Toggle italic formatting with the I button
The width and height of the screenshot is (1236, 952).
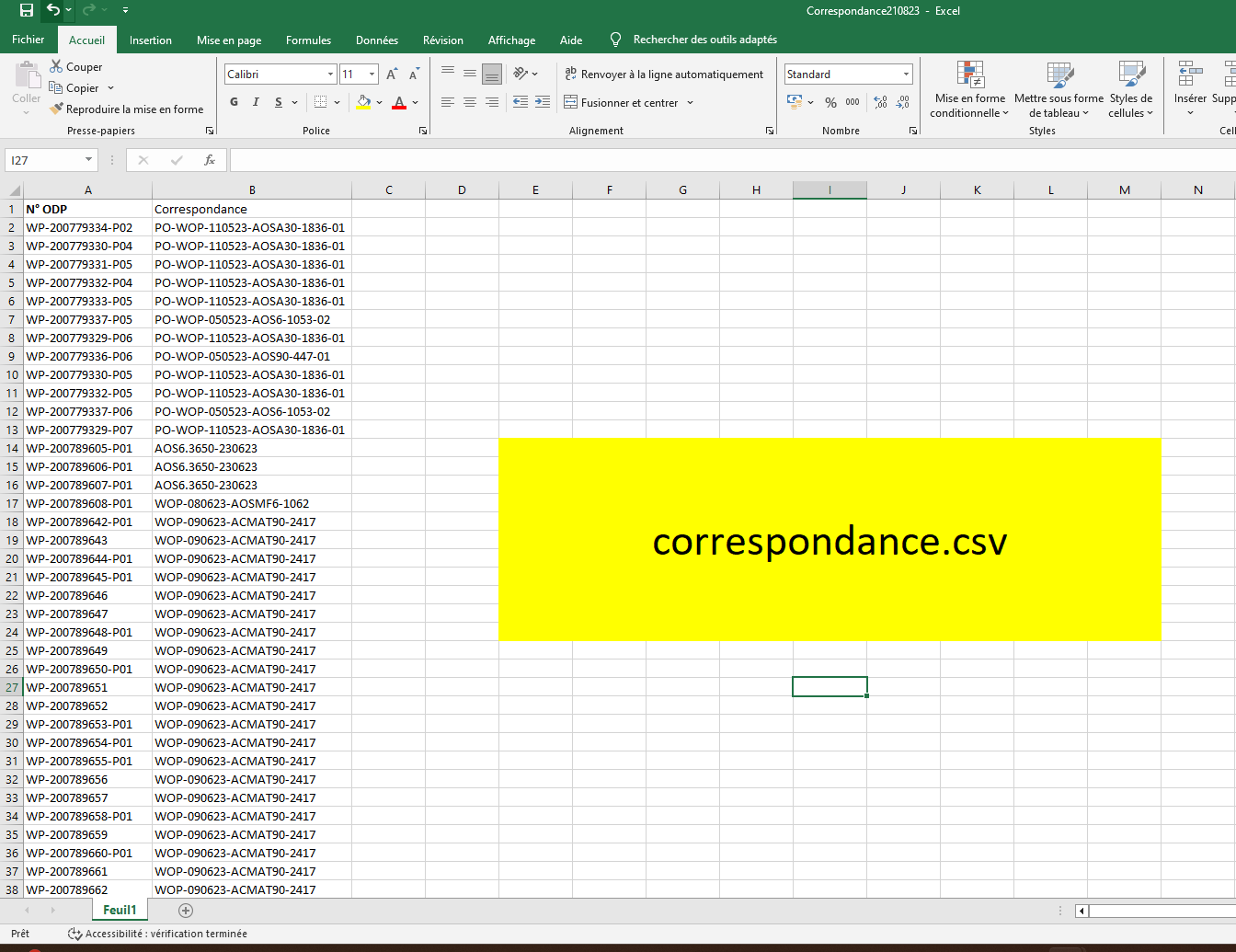(256, 102)
